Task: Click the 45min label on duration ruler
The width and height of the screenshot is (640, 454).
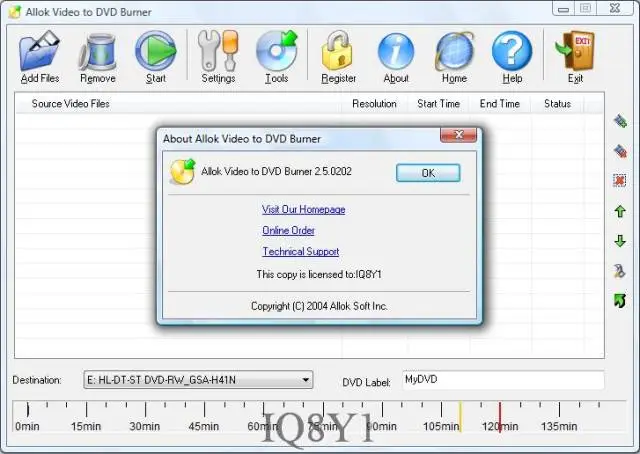Action: (x=204, y=426)
